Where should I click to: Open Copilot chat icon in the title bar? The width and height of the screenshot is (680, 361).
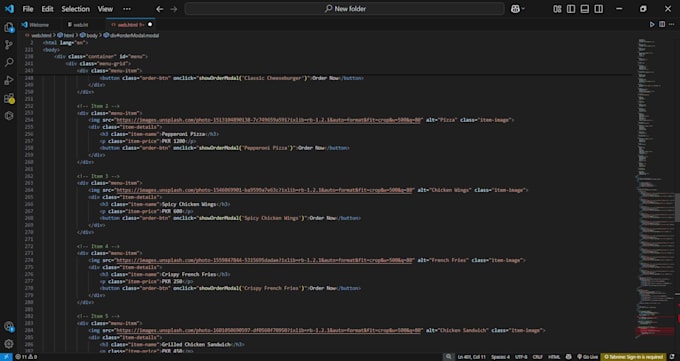point(515,9)
